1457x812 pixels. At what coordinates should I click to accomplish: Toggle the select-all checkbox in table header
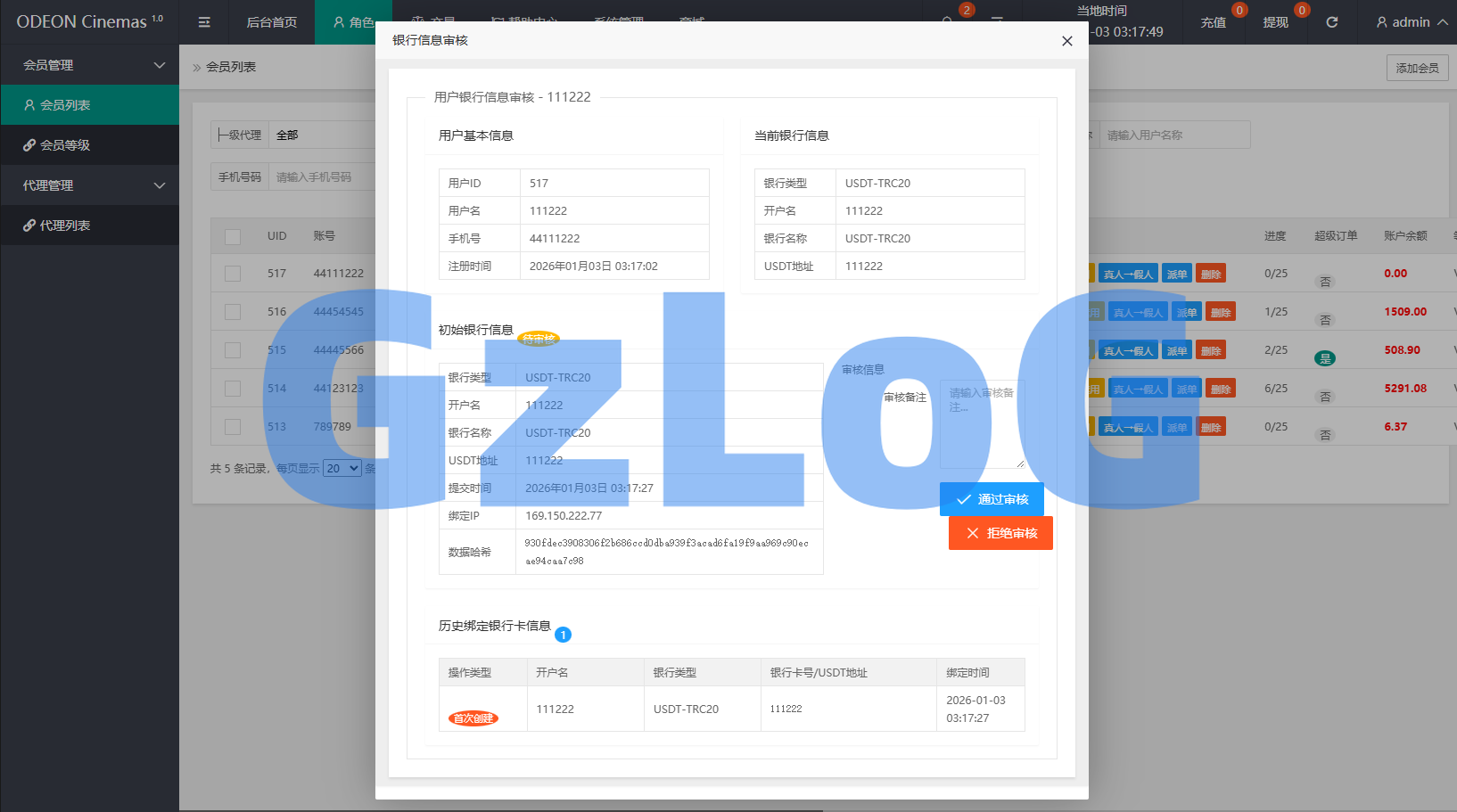pyautogui.click(x=233, y=237)
